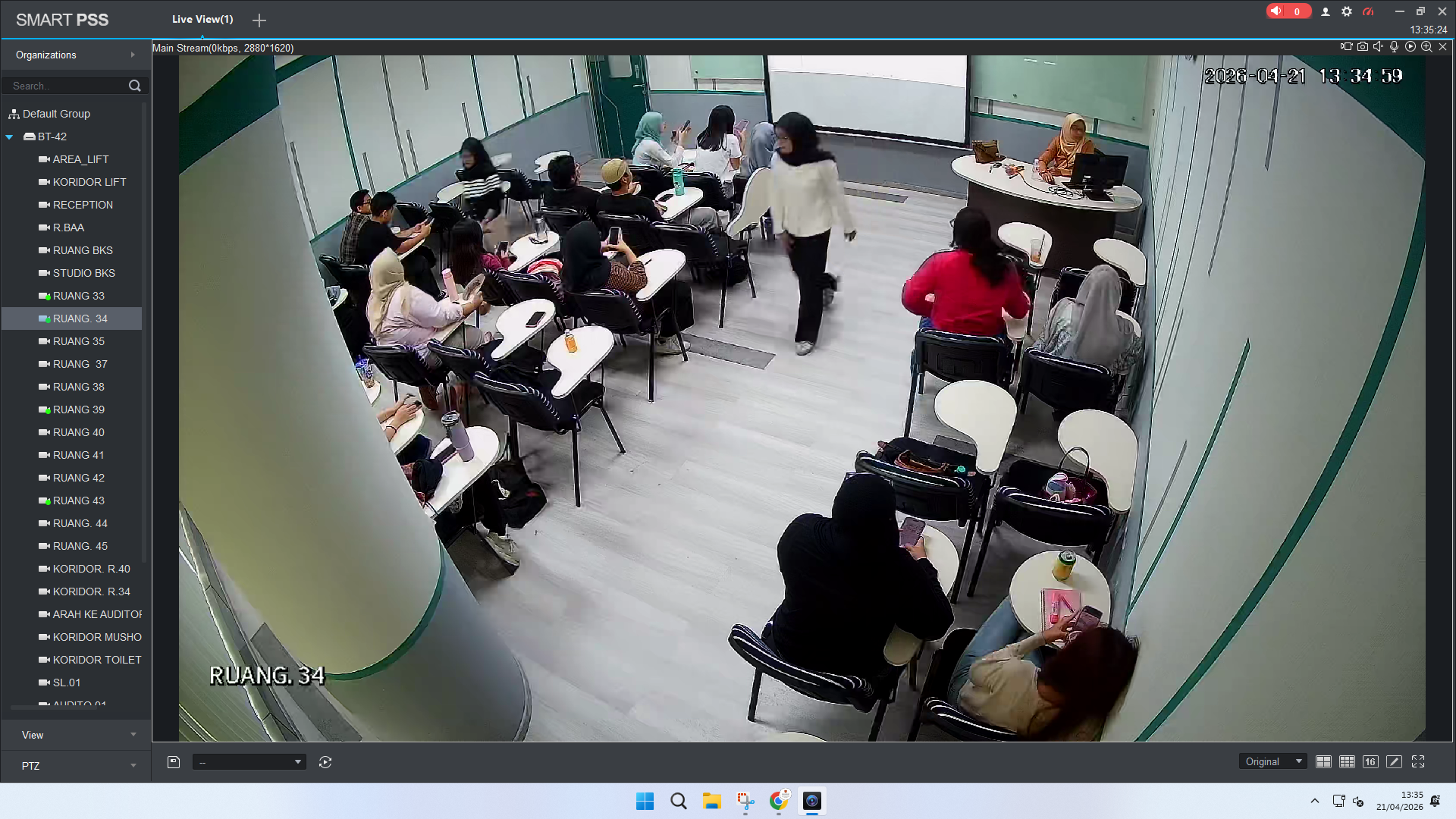Expand the View panel section

click(x=76, y=735)
